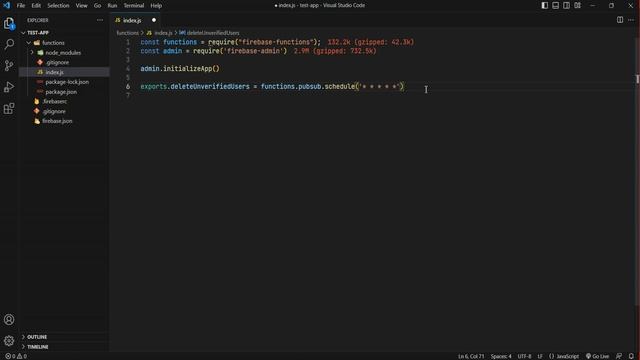Open the Source Control view
Screen dimensions: 640x360
click(x=9, y=65)
